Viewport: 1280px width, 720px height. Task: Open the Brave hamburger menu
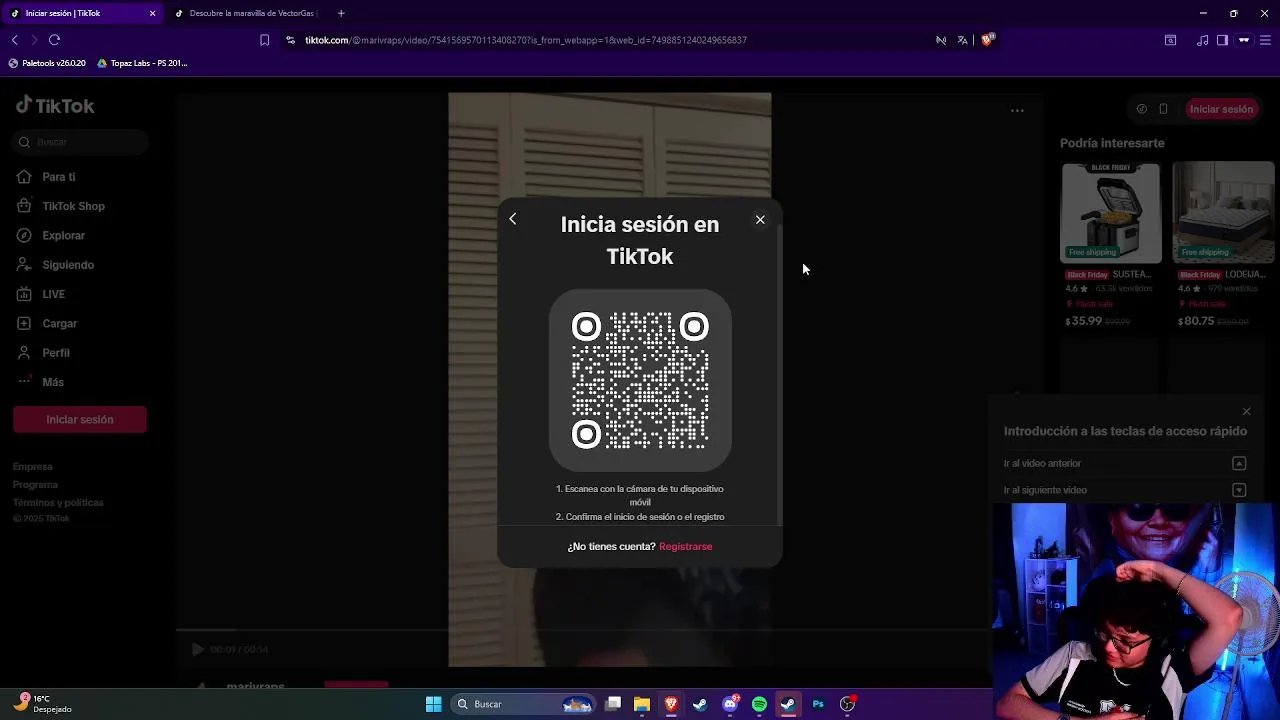pyautogui.click(x=1265, y=40)
